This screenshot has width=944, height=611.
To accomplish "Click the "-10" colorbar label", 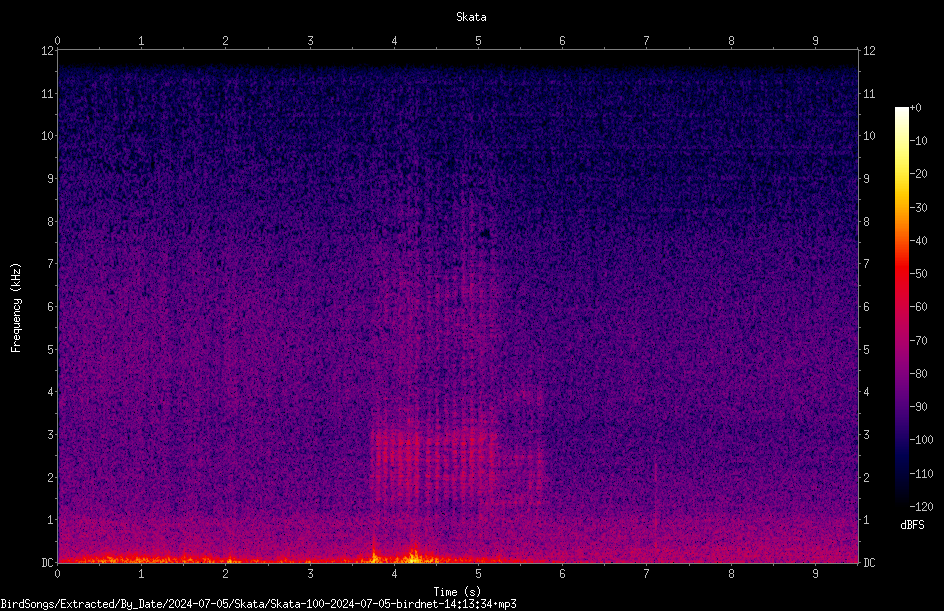I will (918, 141).
